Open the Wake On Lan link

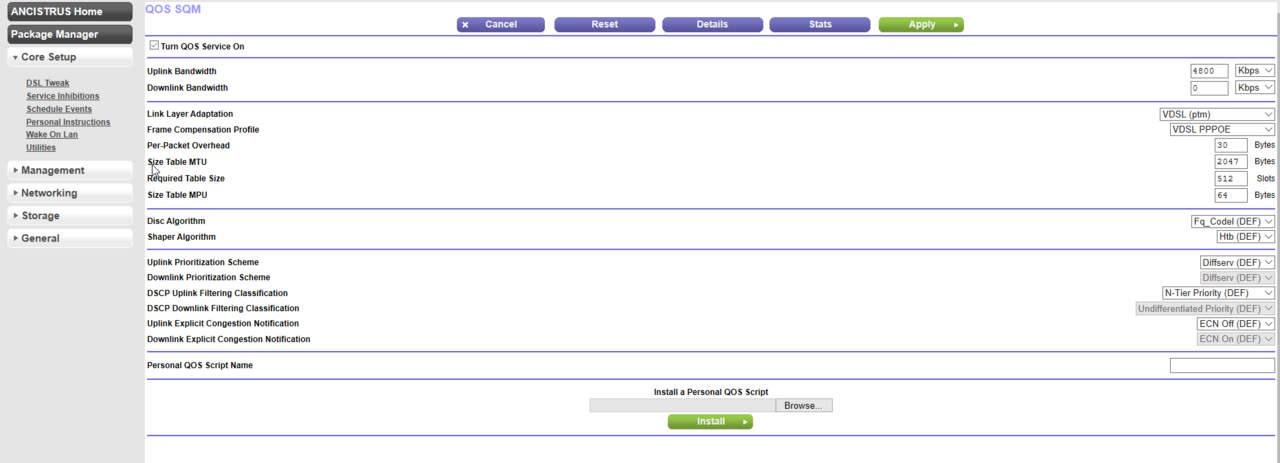pyautogui.click(x=52, y=134)
